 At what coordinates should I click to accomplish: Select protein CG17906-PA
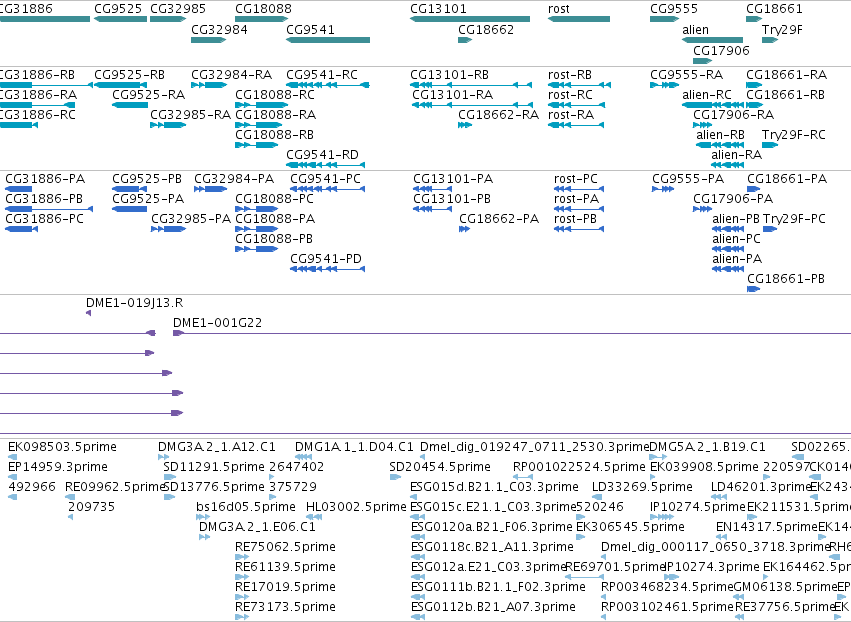point(702,209)
